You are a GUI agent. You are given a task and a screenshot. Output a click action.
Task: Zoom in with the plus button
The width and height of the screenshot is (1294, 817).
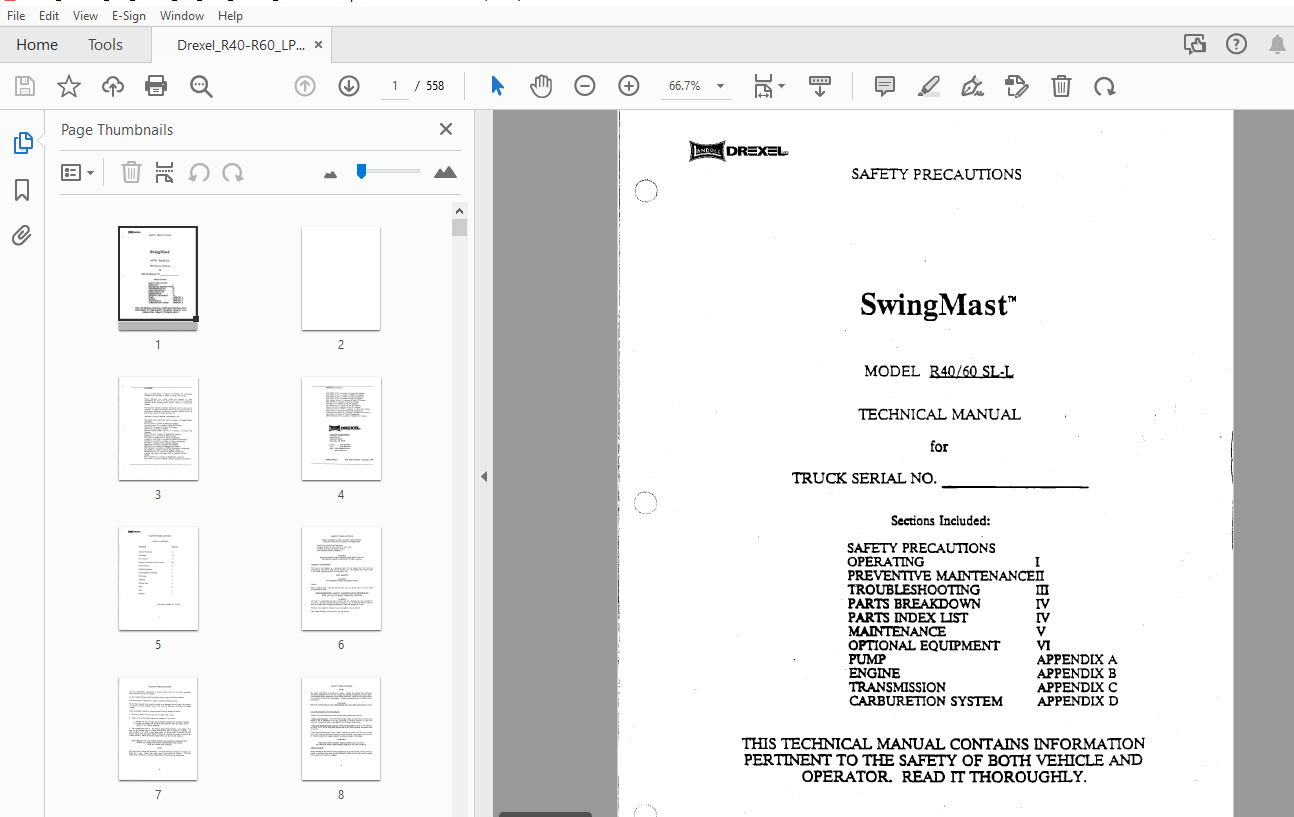[629, 86]
